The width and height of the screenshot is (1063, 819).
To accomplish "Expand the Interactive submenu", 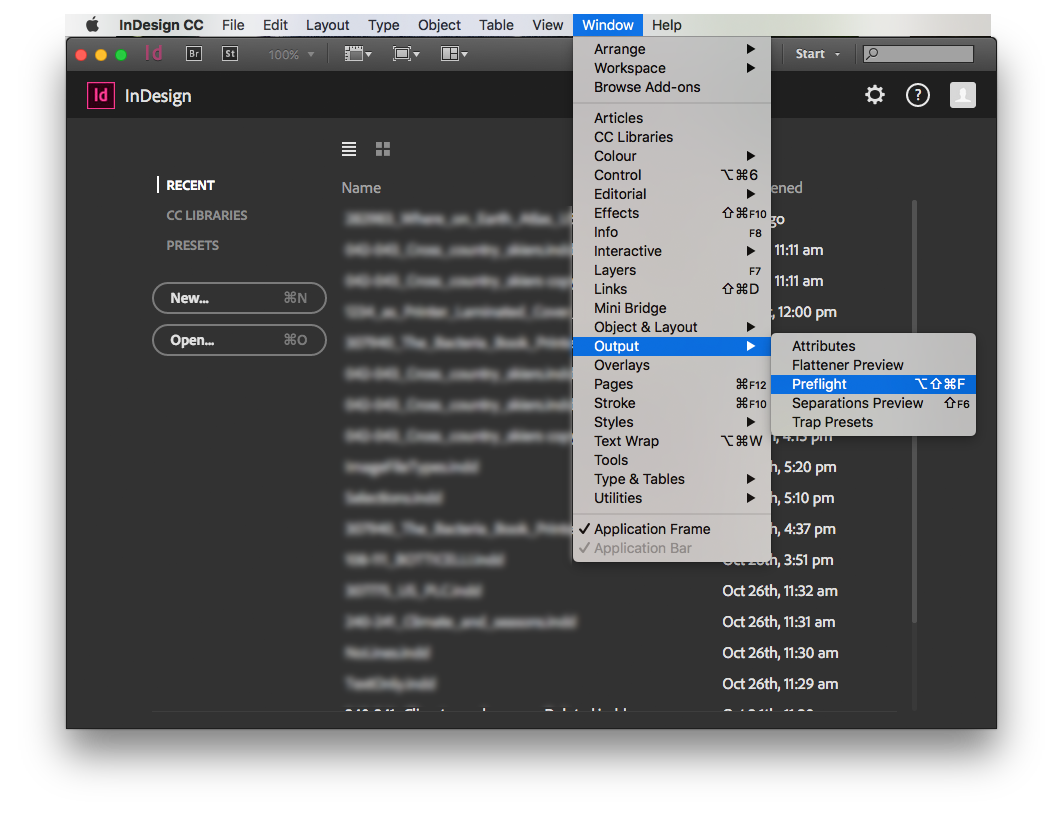I will [672, 251].
